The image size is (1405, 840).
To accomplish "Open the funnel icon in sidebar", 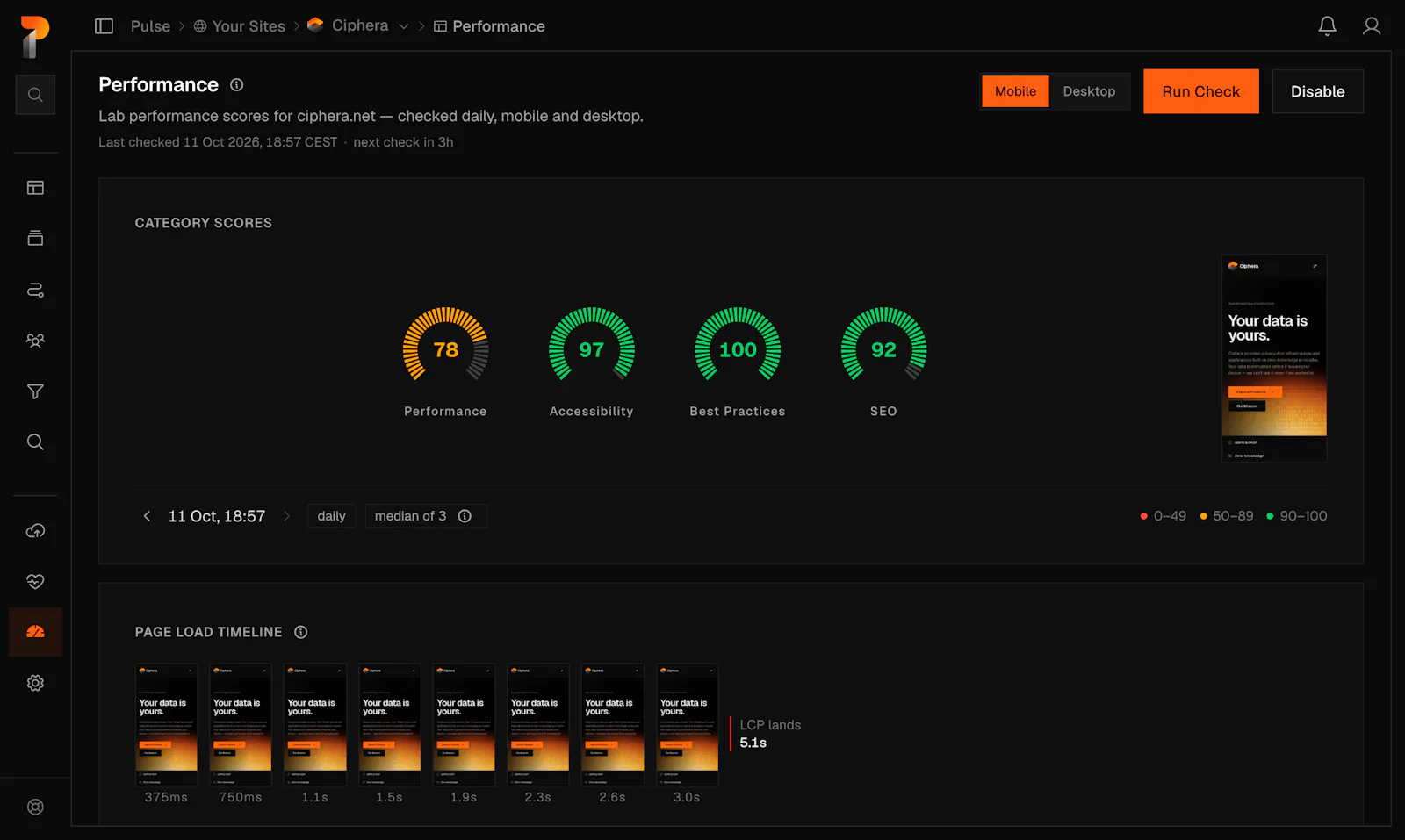I will (x=35, y=391).
